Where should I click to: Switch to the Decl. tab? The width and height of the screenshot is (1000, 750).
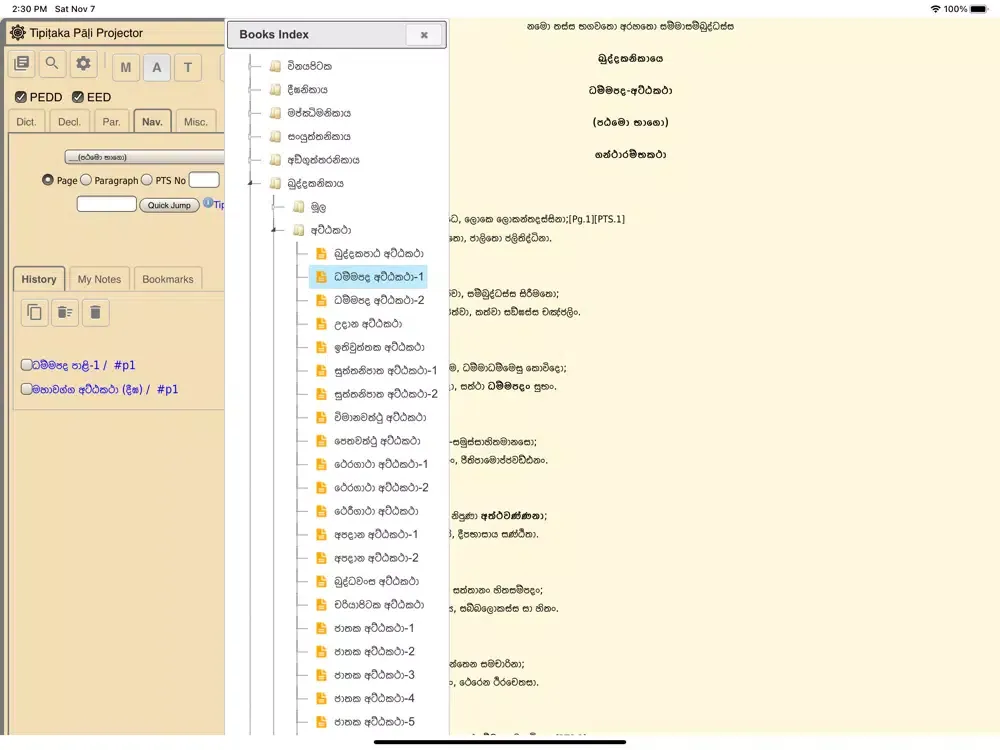(x=69, y=121)
